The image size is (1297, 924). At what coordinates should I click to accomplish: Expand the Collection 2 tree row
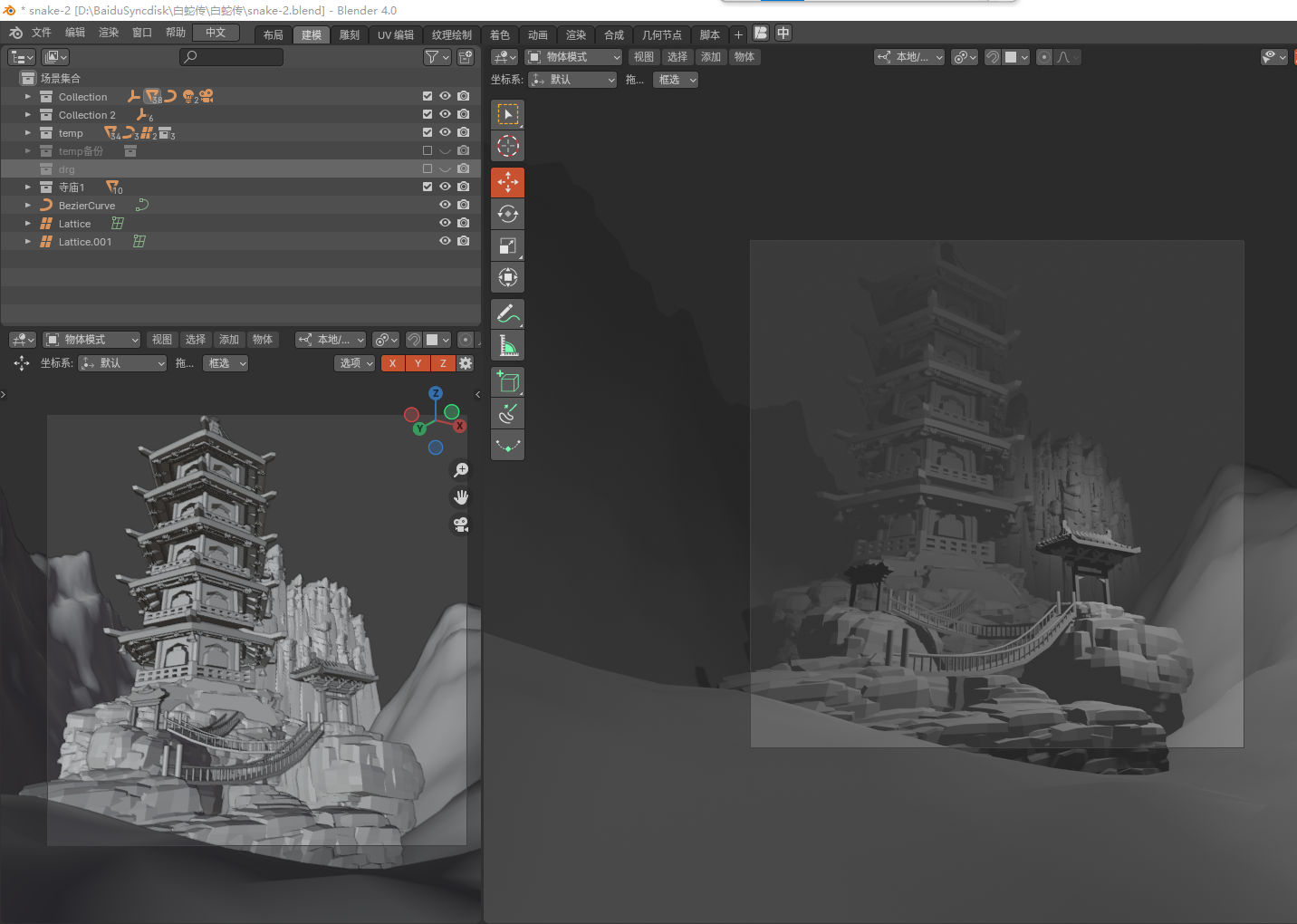coord(28,115)
